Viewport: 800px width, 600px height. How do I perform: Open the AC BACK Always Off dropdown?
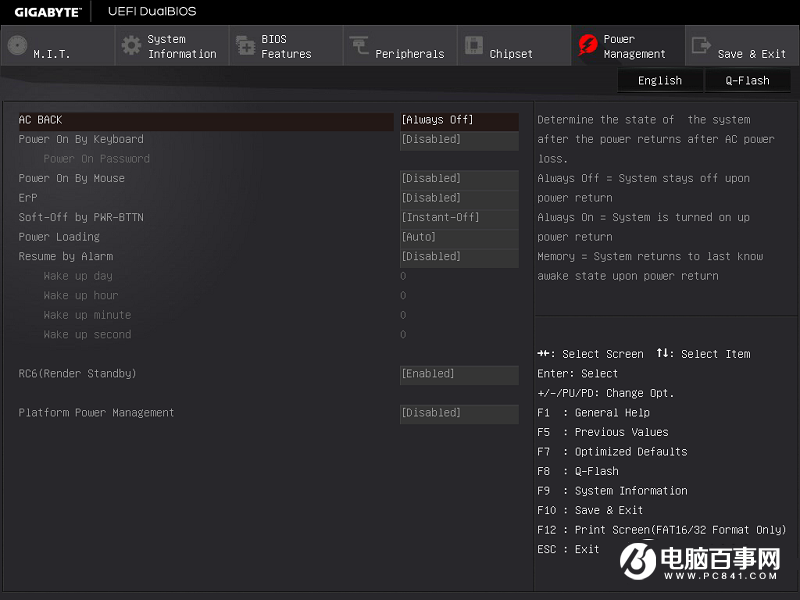[459, 120]
